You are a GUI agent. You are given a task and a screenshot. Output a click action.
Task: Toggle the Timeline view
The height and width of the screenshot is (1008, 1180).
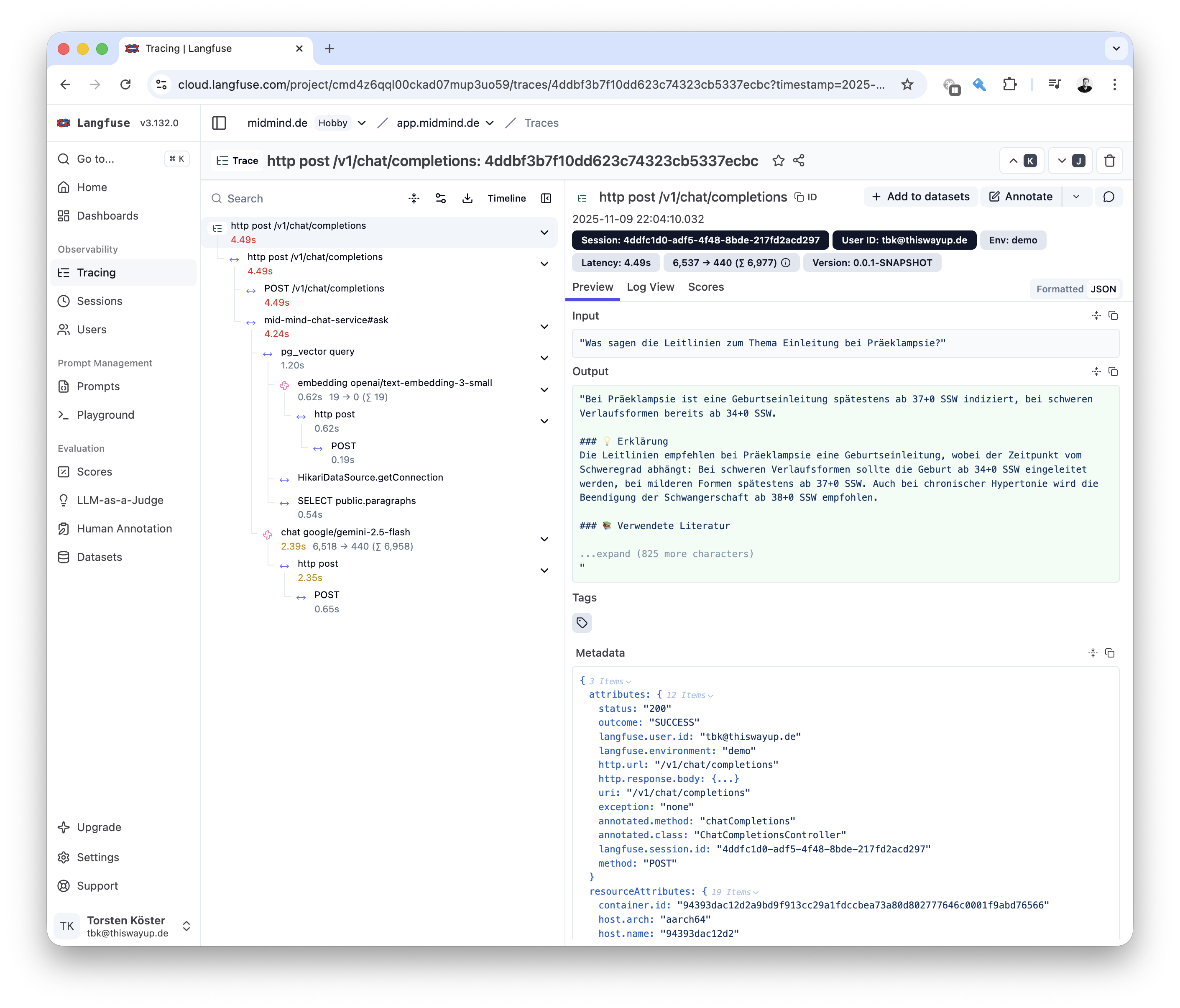click(x=506, y=198)
